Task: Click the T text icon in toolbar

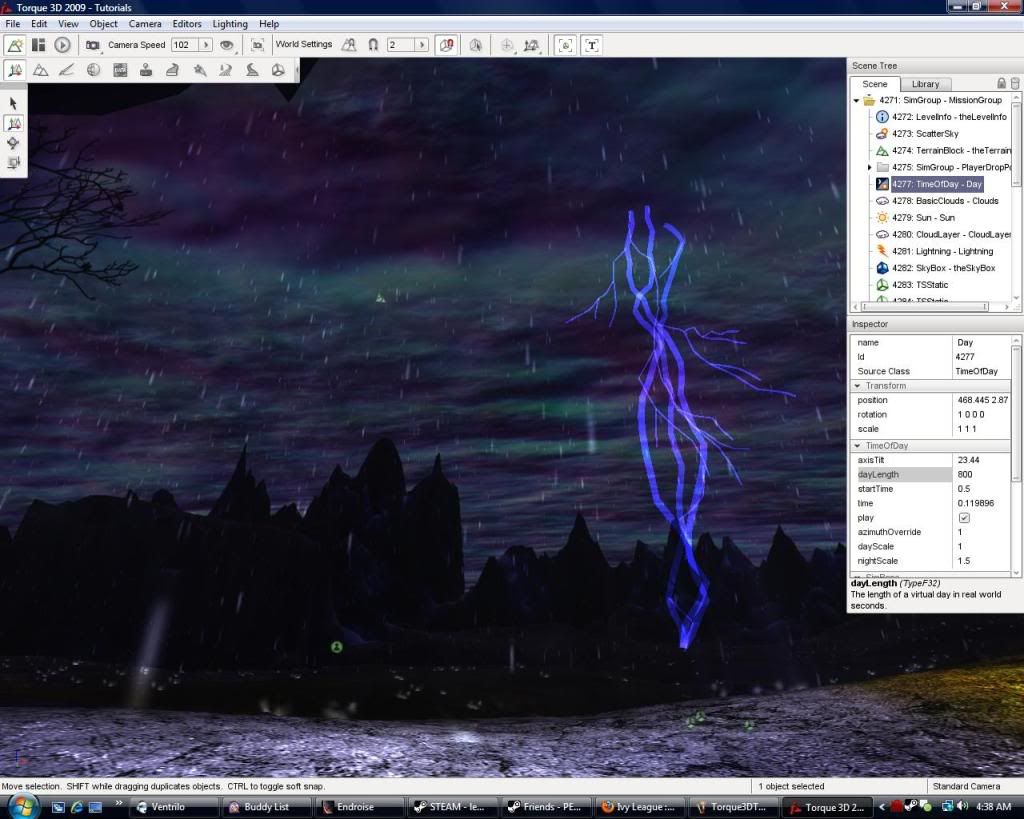Action: pyautogui.click(x=592, y=45)
